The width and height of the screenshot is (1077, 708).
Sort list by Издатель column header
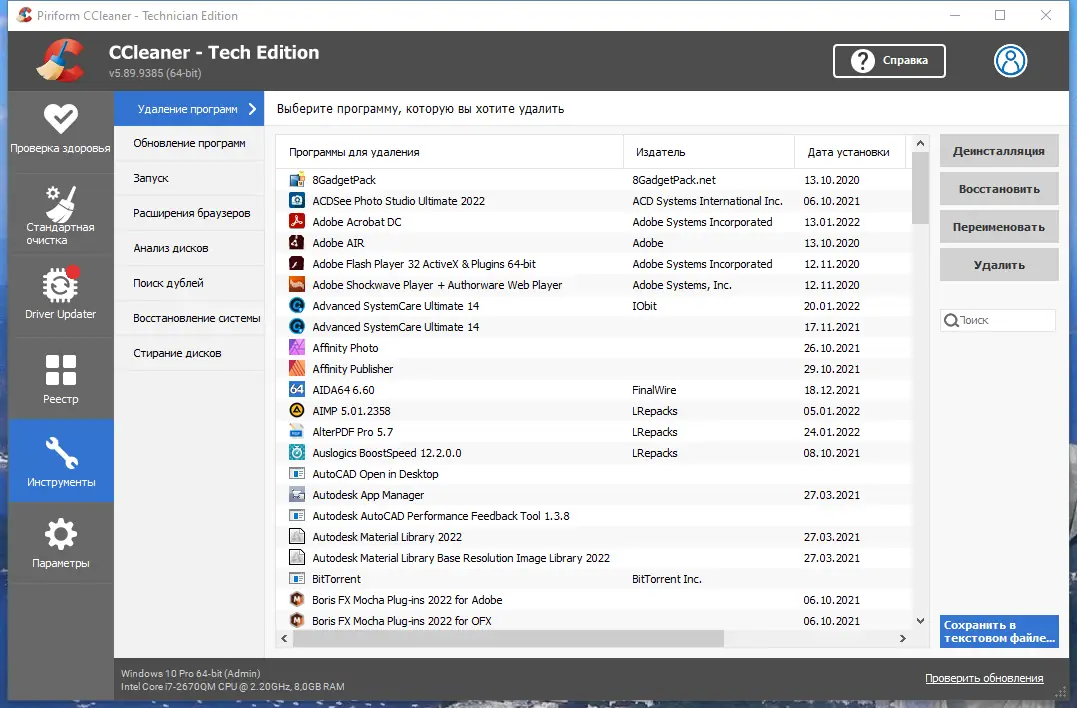tap(659, 152)
